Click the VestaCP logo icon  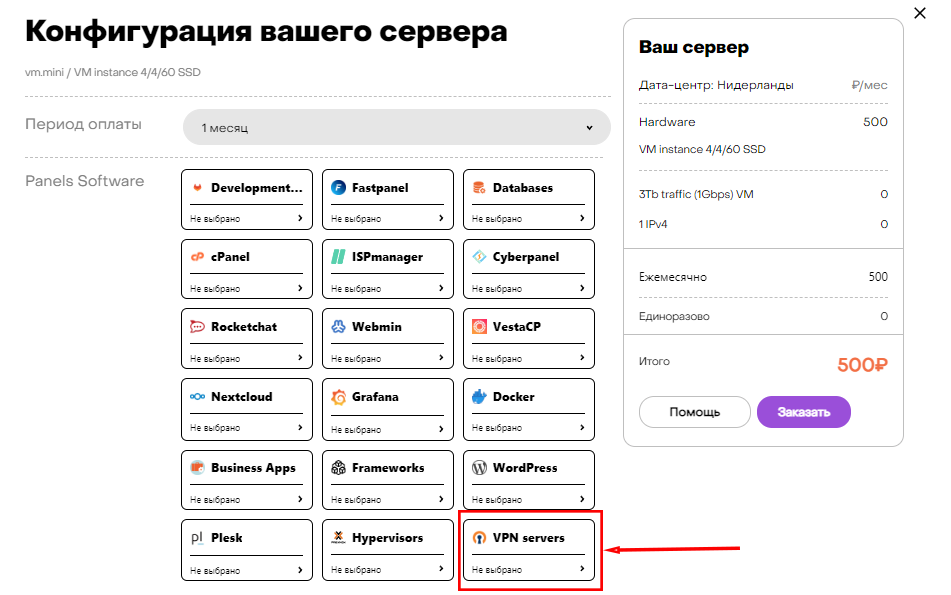click(x=479, y=326)
